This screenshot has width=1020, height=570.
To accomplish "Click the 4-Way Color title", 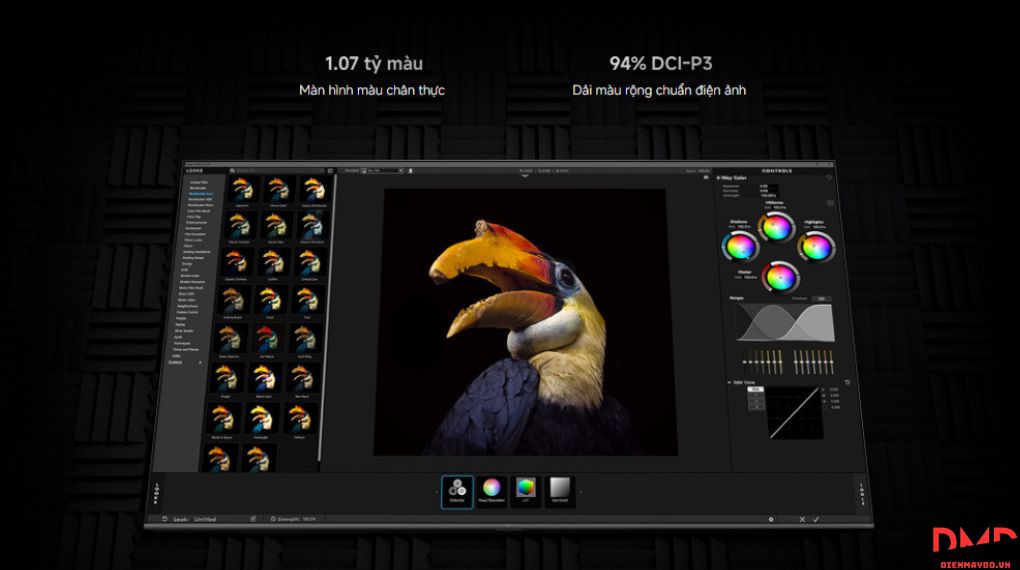I will [732, 178].
